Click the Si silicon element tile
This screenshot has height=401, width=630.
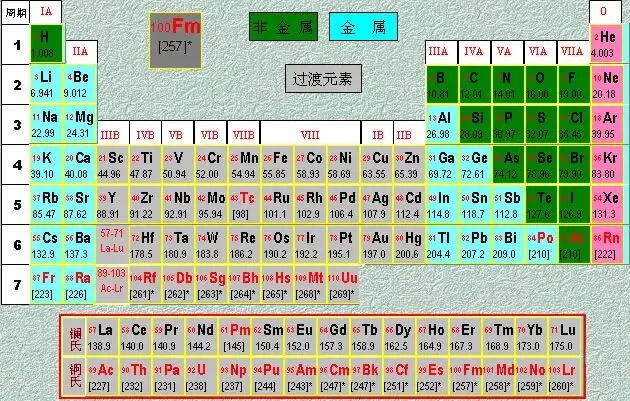coord(475,125)
